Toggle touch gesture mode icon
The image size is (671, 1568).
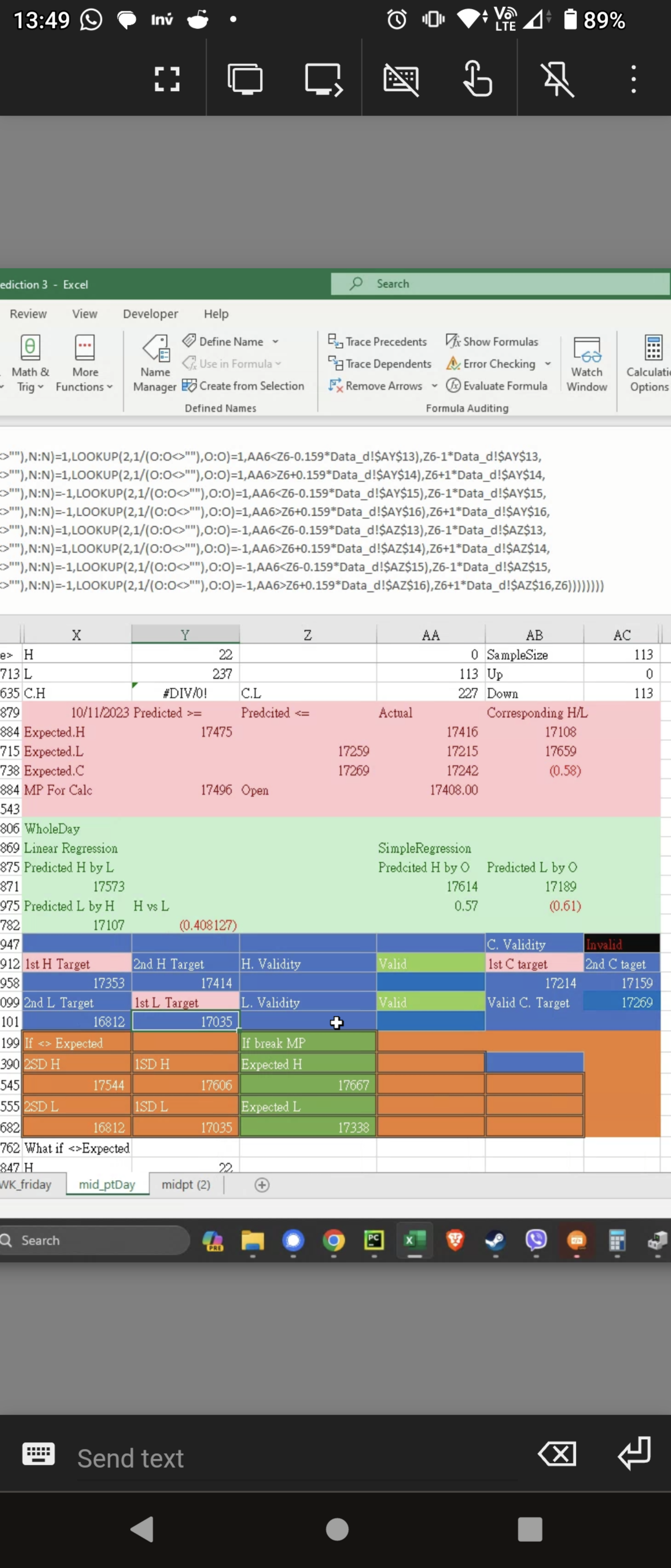pyautogui.click(x=478, y=79)
